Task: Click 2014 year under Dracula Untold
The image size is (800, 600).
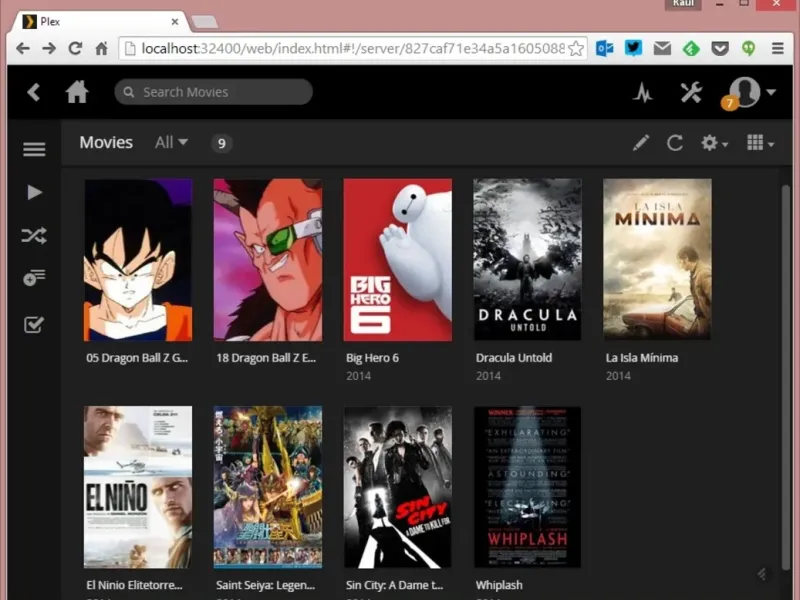Action: pyautogui.click(x=488, y=376)
